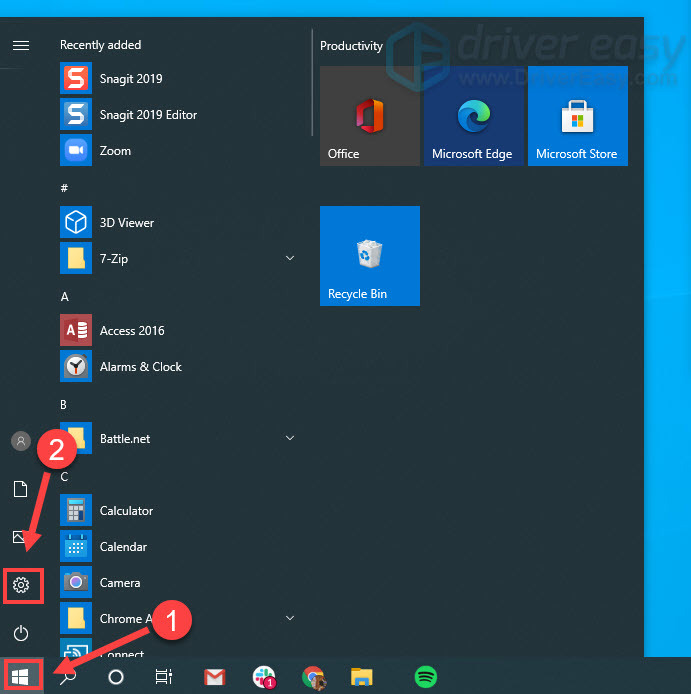Open the Pictures icon in sidebar
The height and width of the screenshot is (694, 691).
click(x=21, y=537)
